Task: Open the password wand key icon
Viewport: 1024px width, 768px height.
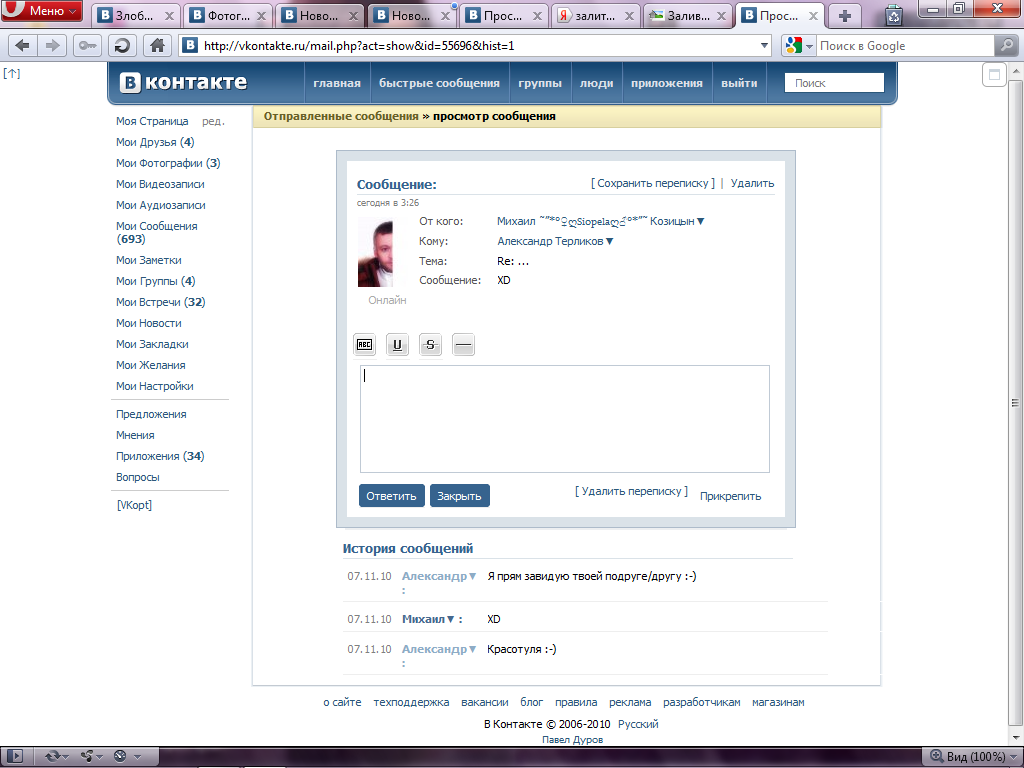Action: [x=87, y=46]
